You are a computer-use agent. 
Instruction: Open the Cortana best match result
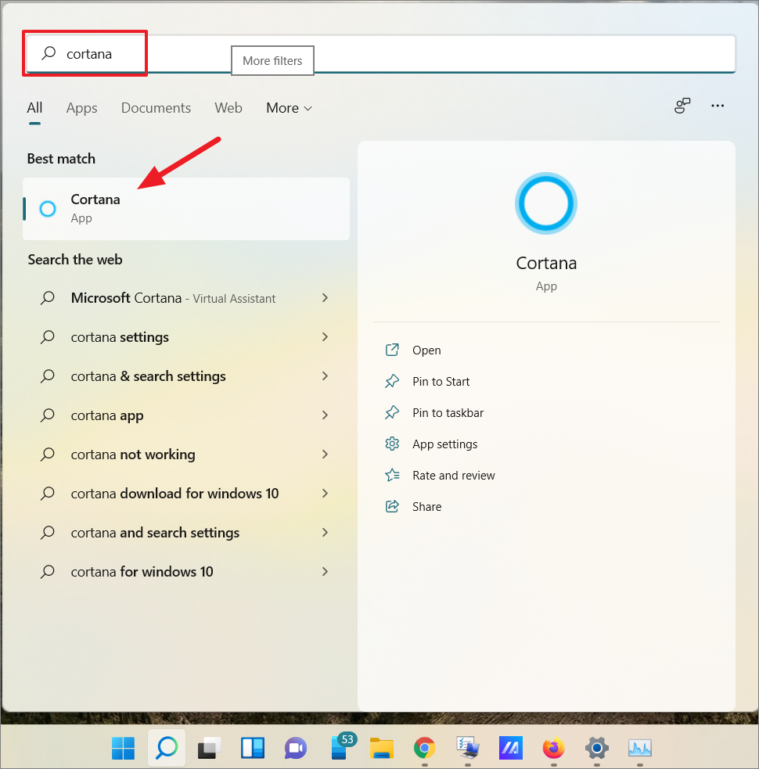(186, 209)
